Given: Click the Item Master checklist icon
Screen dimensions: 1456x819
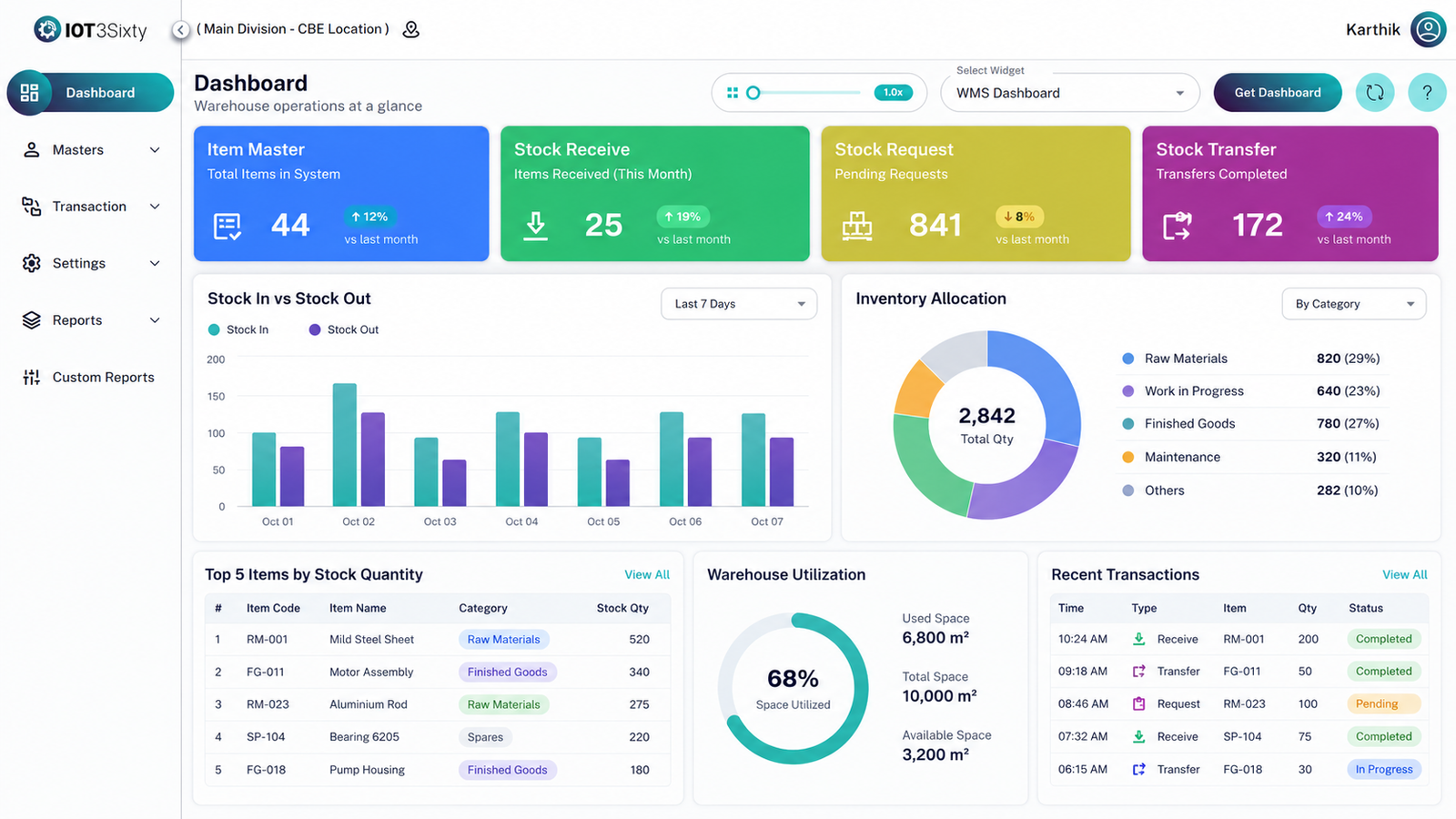Looking at the screenshot, I should click(x=227, y=226).
